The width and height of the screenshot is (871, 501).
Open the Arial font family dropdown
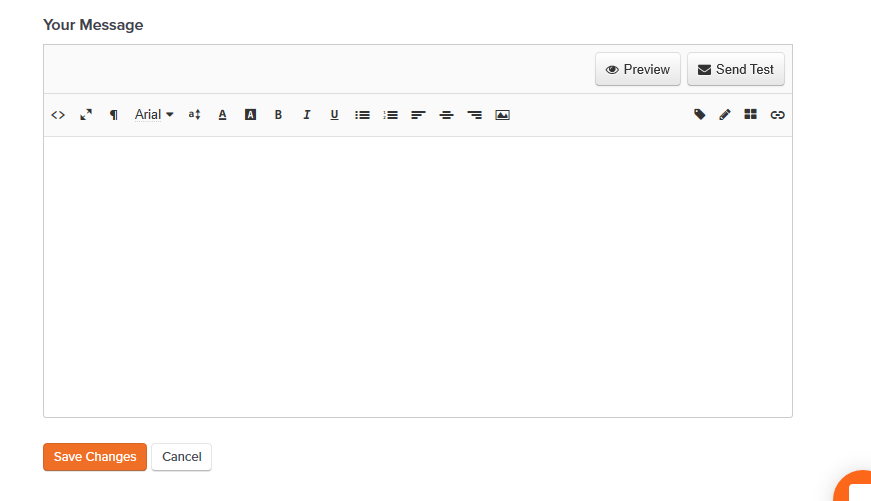click(x=154, y=114)
